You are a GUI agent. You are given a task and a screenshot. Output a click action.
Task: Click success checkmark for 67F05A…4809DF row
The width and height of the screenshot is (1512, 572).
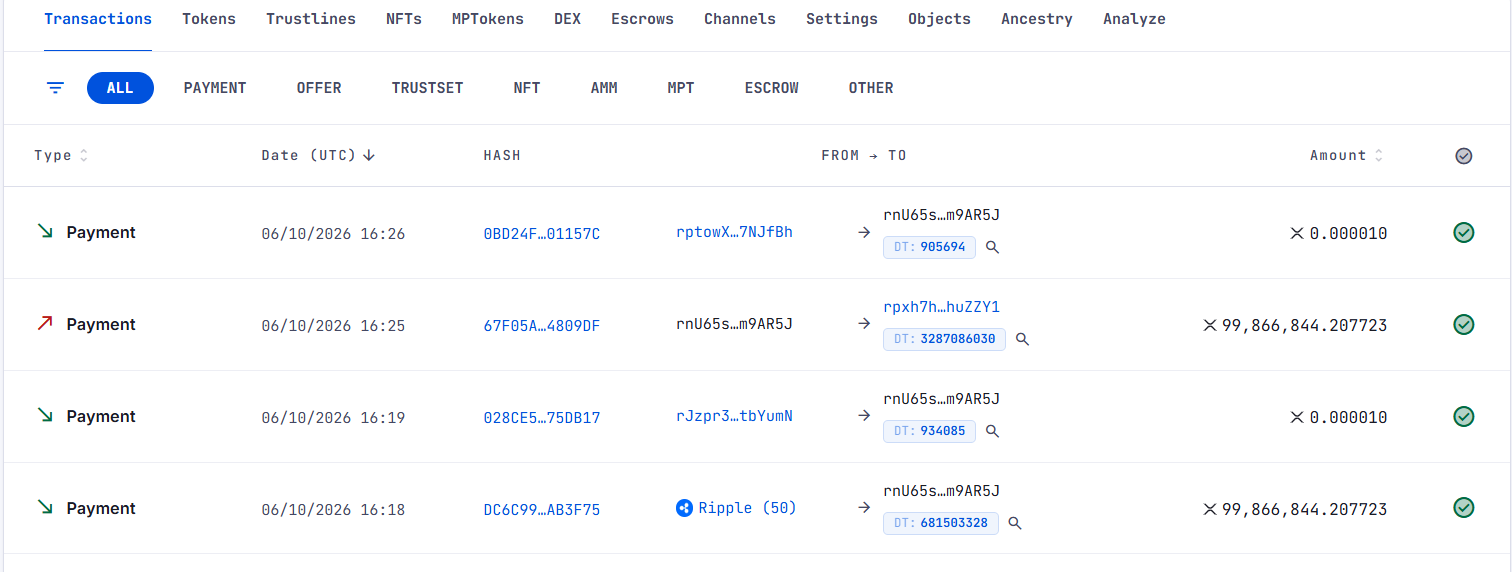1463,325
